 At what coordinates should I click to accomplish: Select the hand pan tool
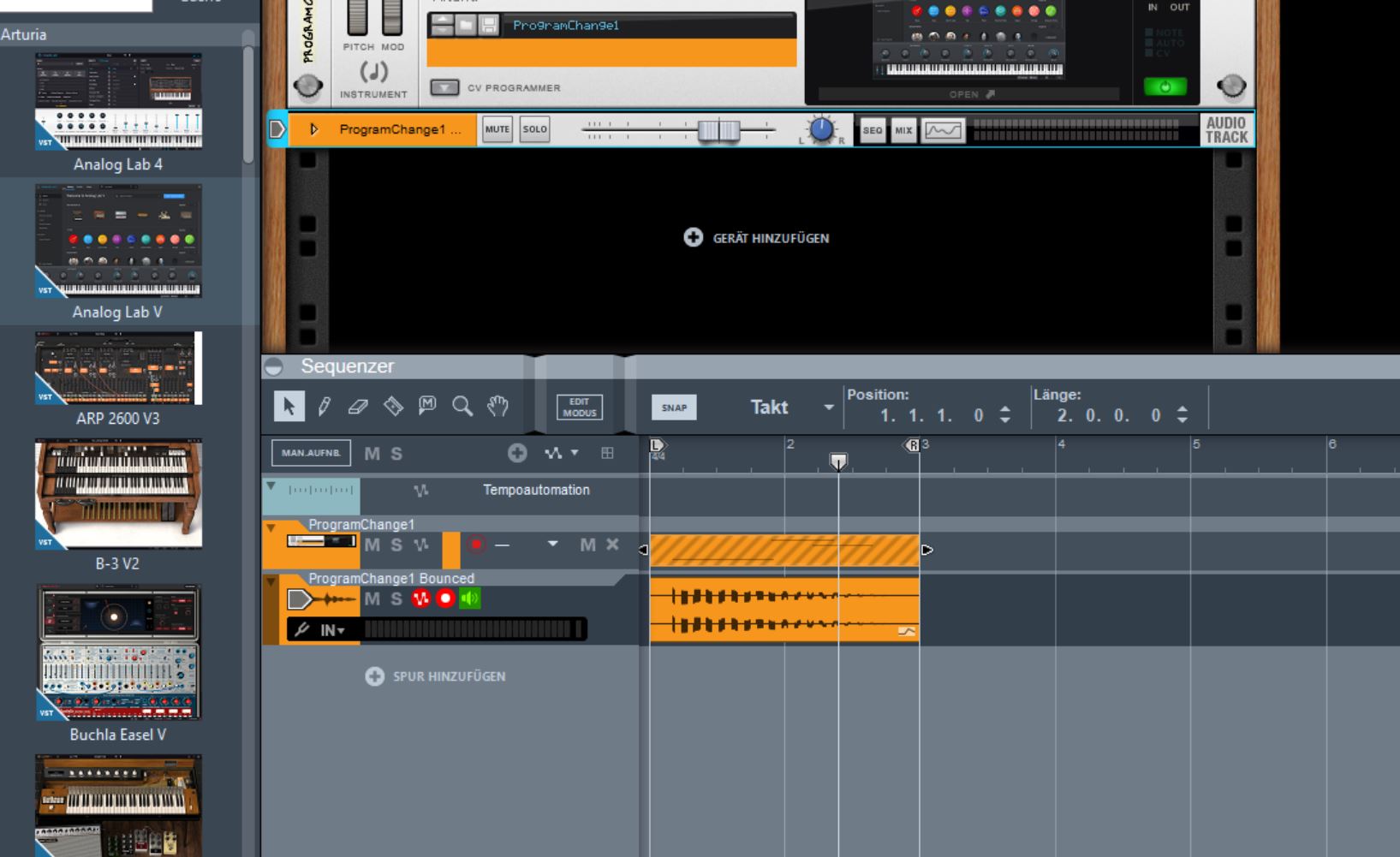pyautogui.click(x=497, y=406)
